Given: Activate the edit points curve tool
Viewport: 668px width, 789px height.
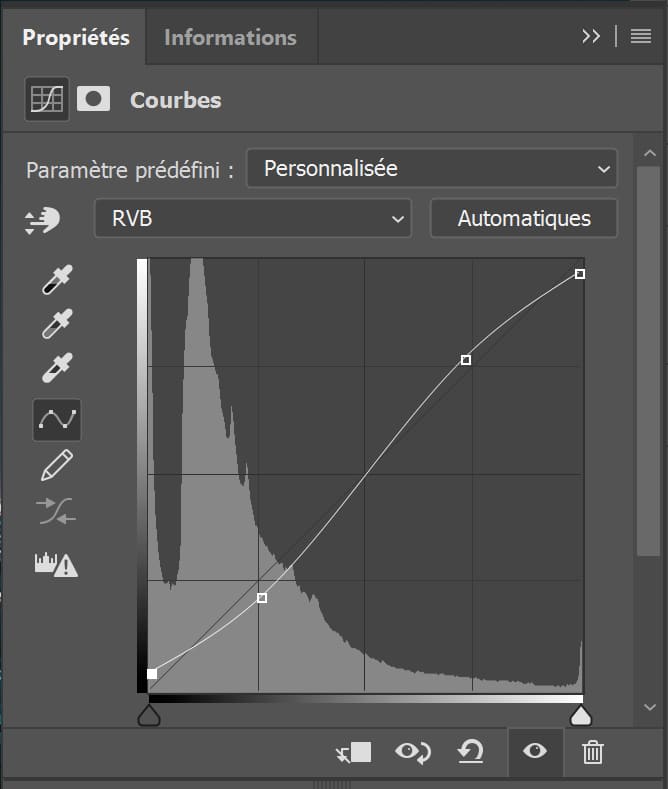Looking at the screenshot, I should coord(57,420).
